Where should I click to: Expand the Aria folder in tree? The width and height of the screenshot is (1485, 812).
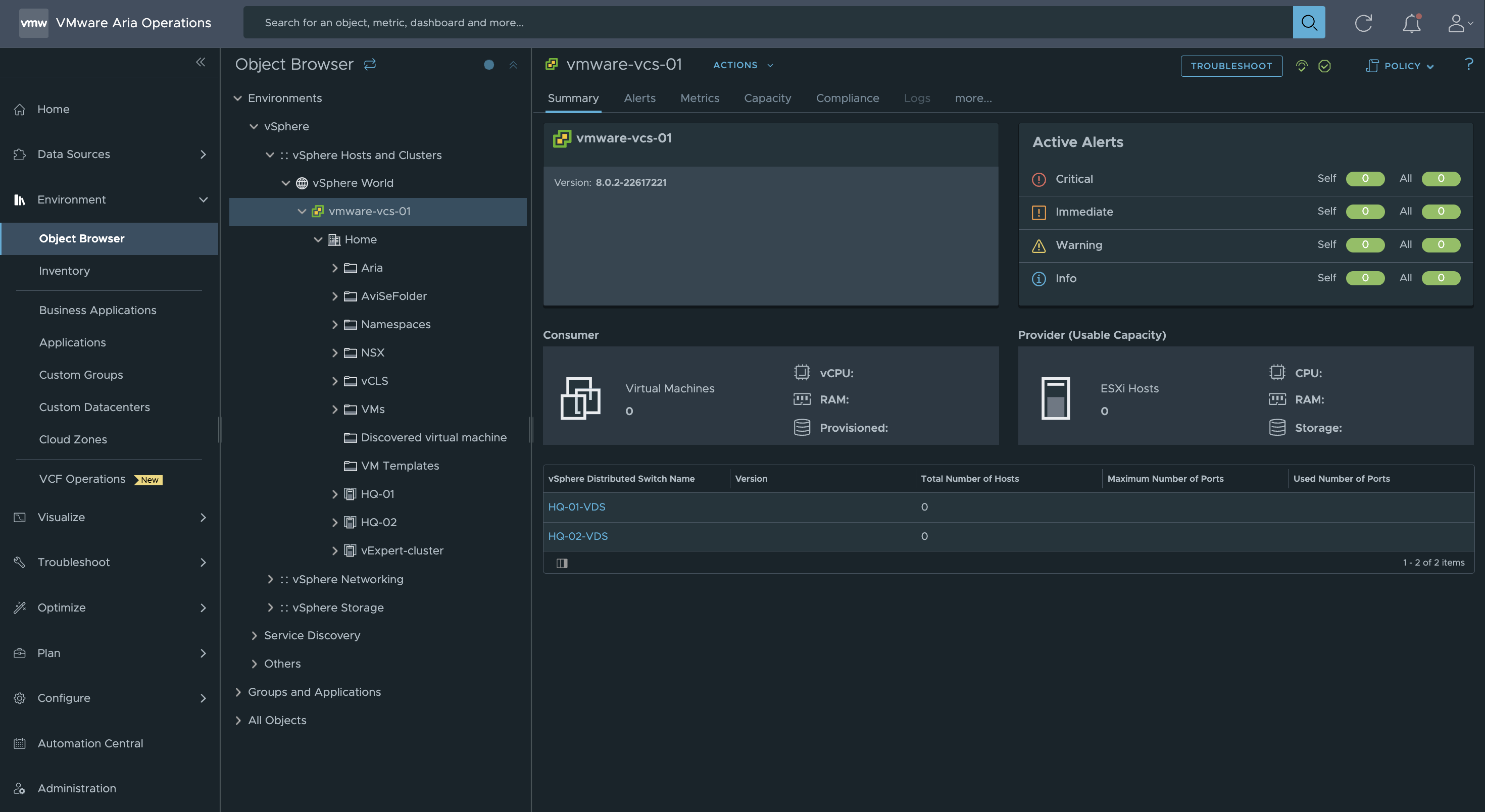[335, 268]
